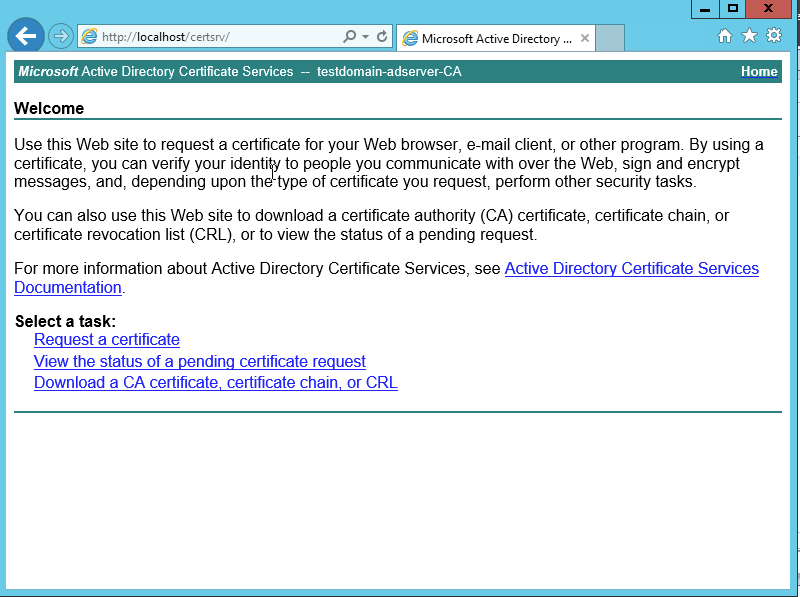The image size is (800, 597).
Task: Minimize the Internet Explorer window
Action: [705, 8]
